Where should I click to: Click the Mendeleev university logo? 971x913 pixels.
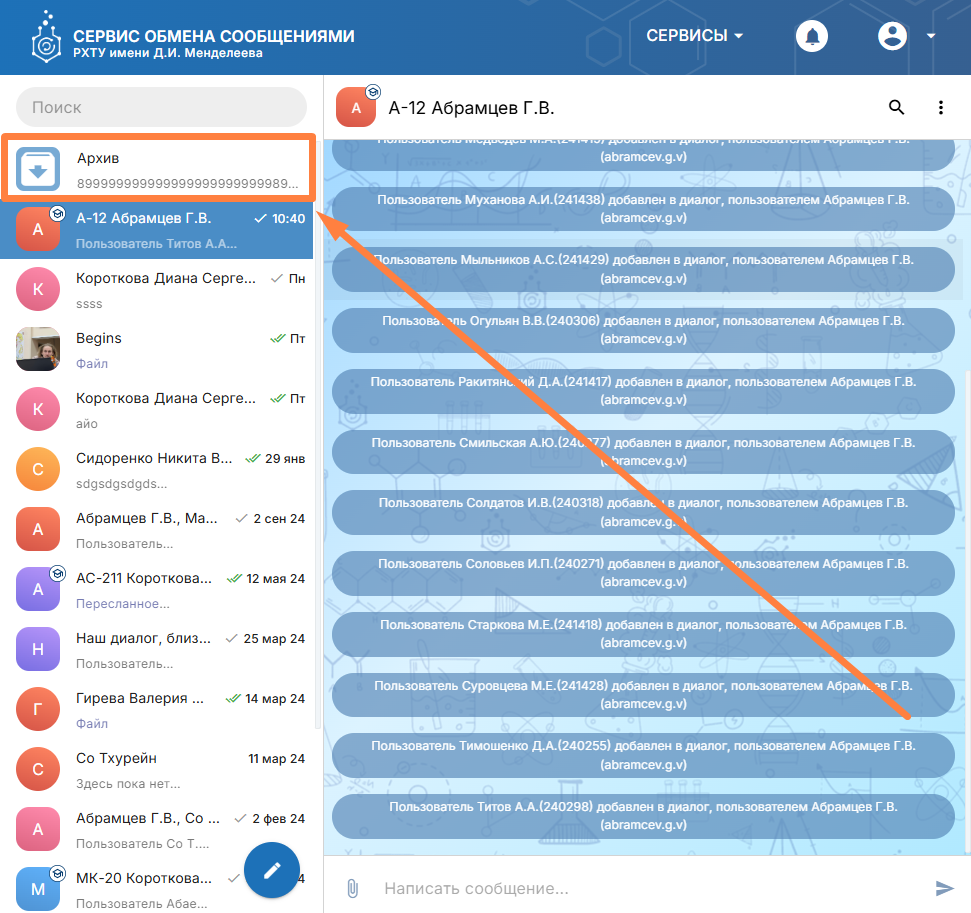45,37
